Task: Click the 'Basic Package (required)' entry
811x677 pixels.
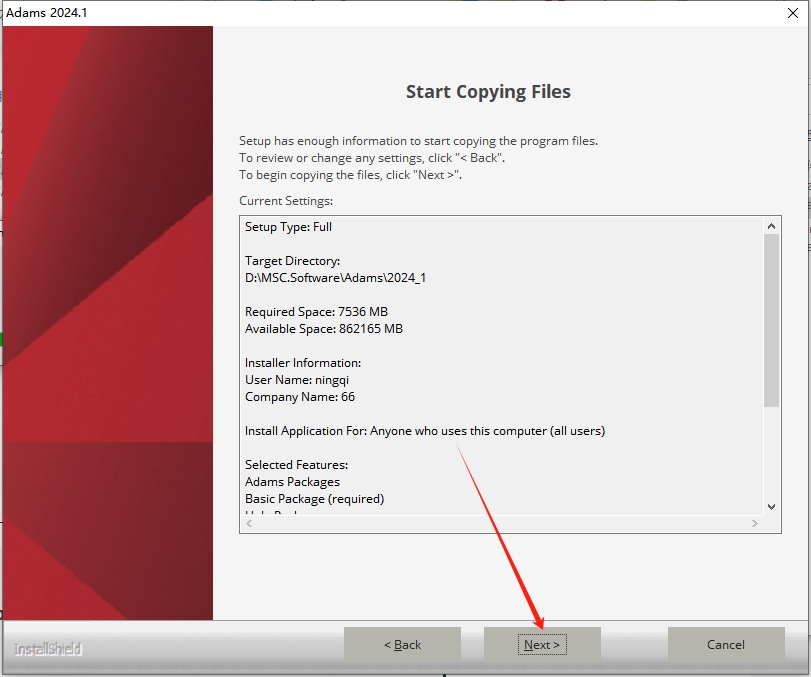Action: [x=314, y=498]
